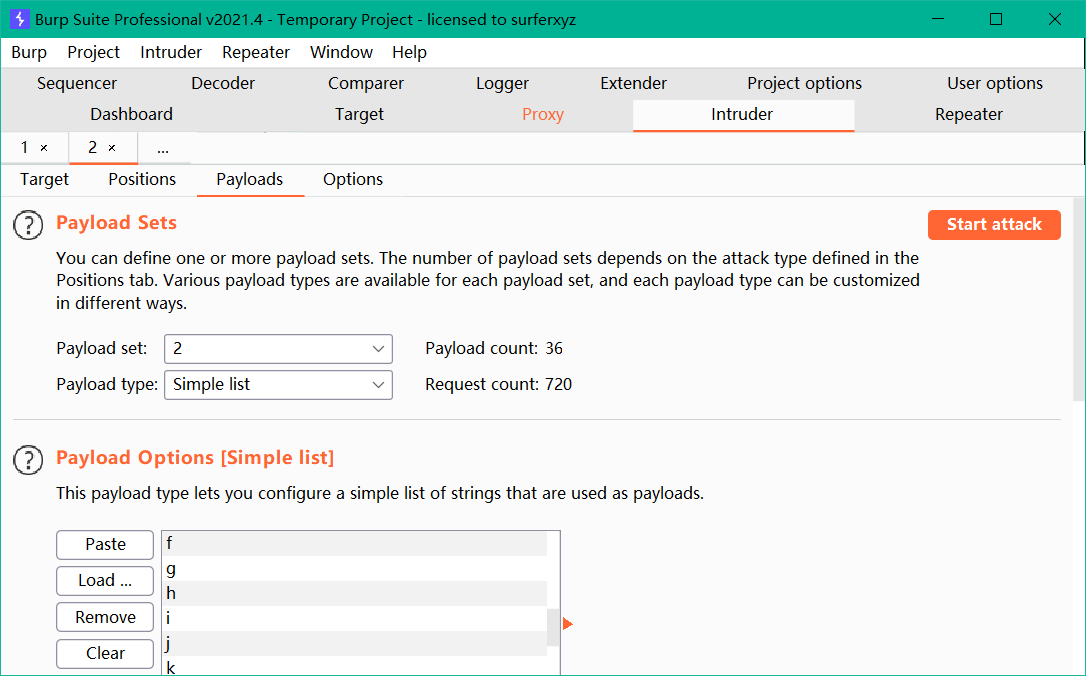Click the Payload count value 36

(553, 348)
